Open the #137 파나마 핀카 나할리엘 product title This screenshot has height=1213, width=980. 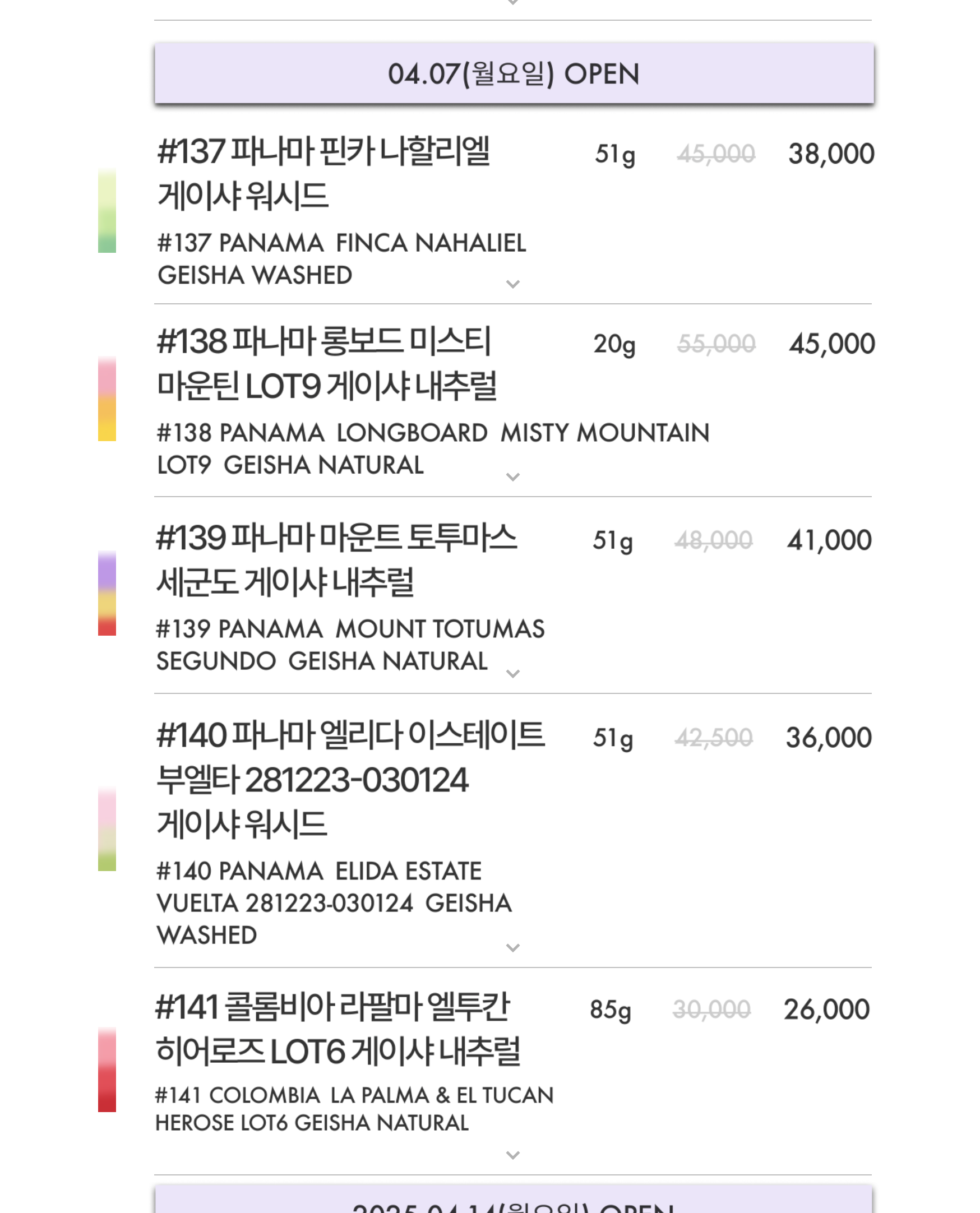point(323,173)
